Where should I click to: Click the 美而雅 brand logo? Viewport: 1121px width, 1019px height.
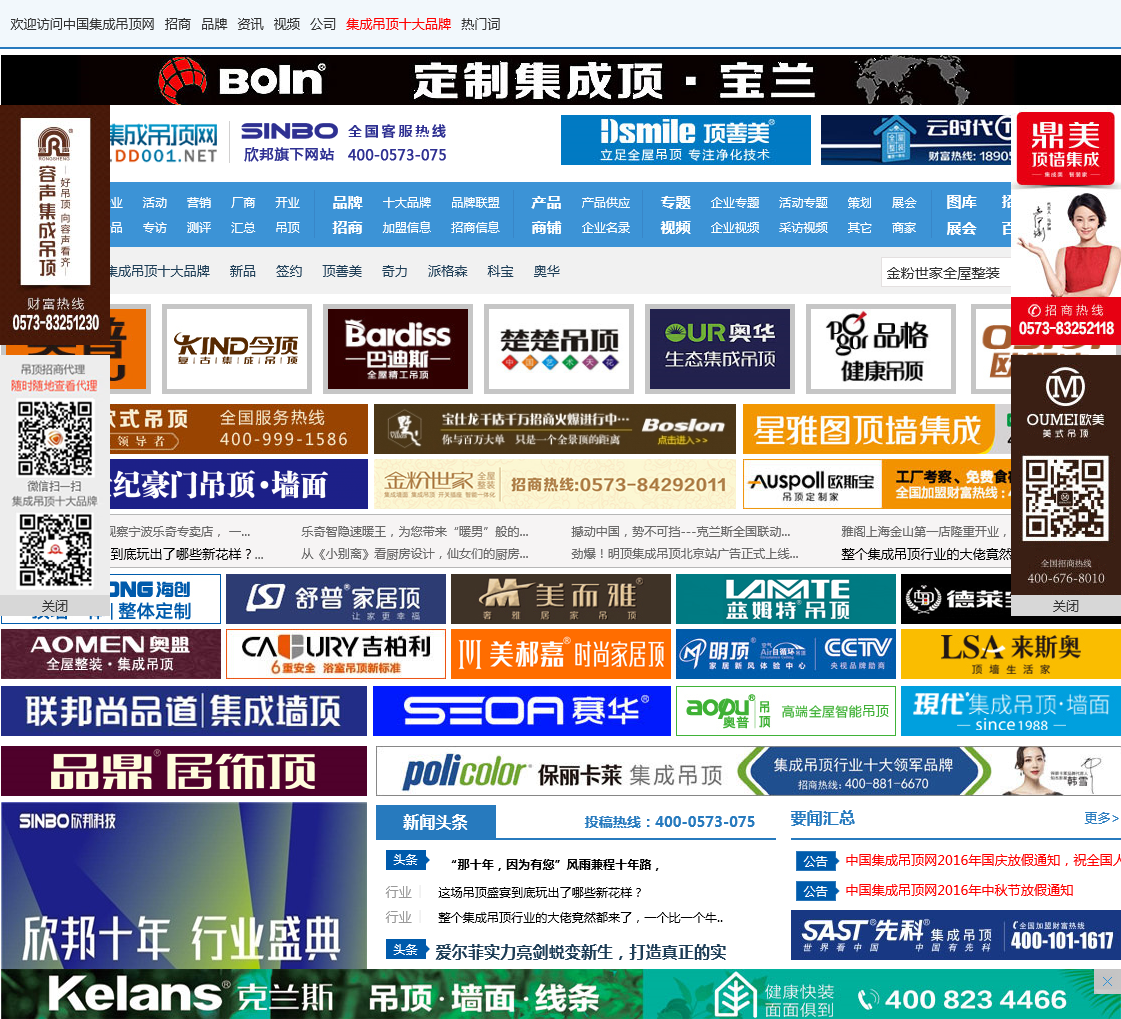[x=560, y=599]
